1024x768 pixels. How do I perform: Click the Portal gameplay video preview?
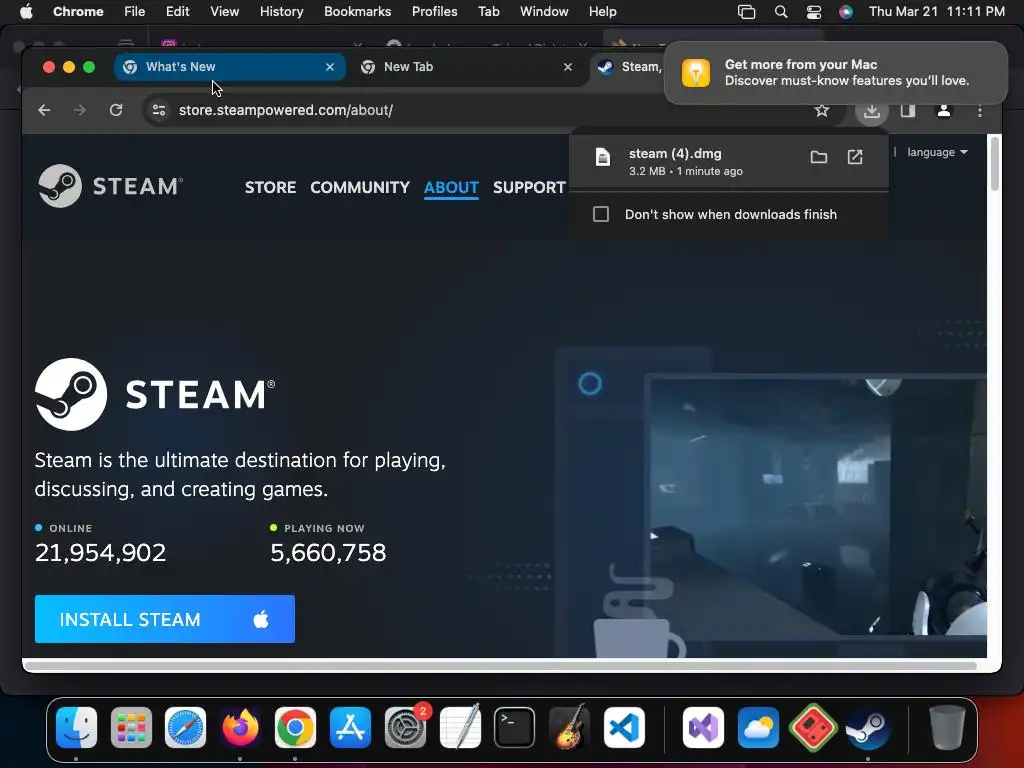pyautogui.click(x=816, y=506)
